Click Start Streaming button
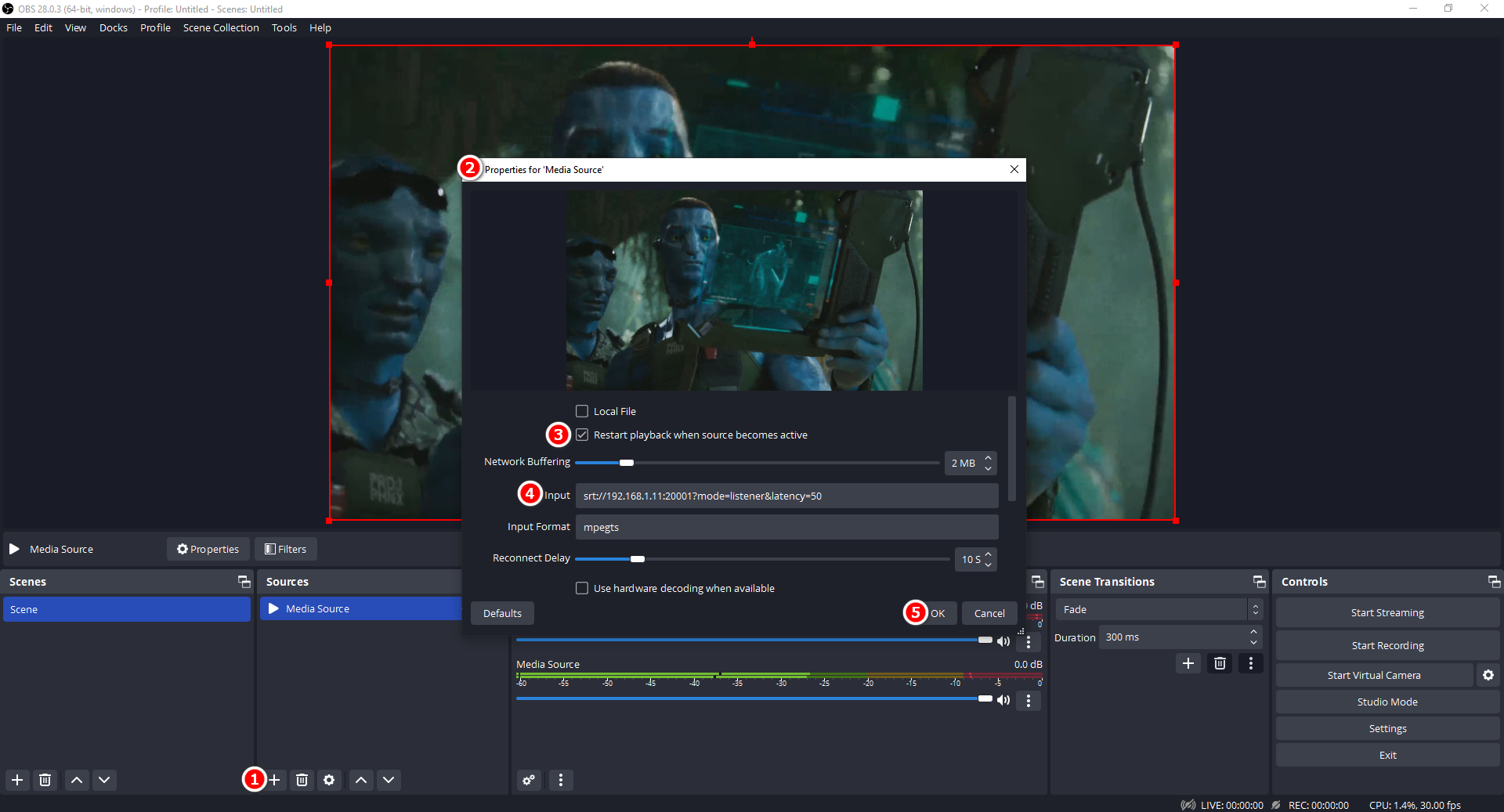The width and height of the screenshot is (1504, 812). pos(1387,612)
